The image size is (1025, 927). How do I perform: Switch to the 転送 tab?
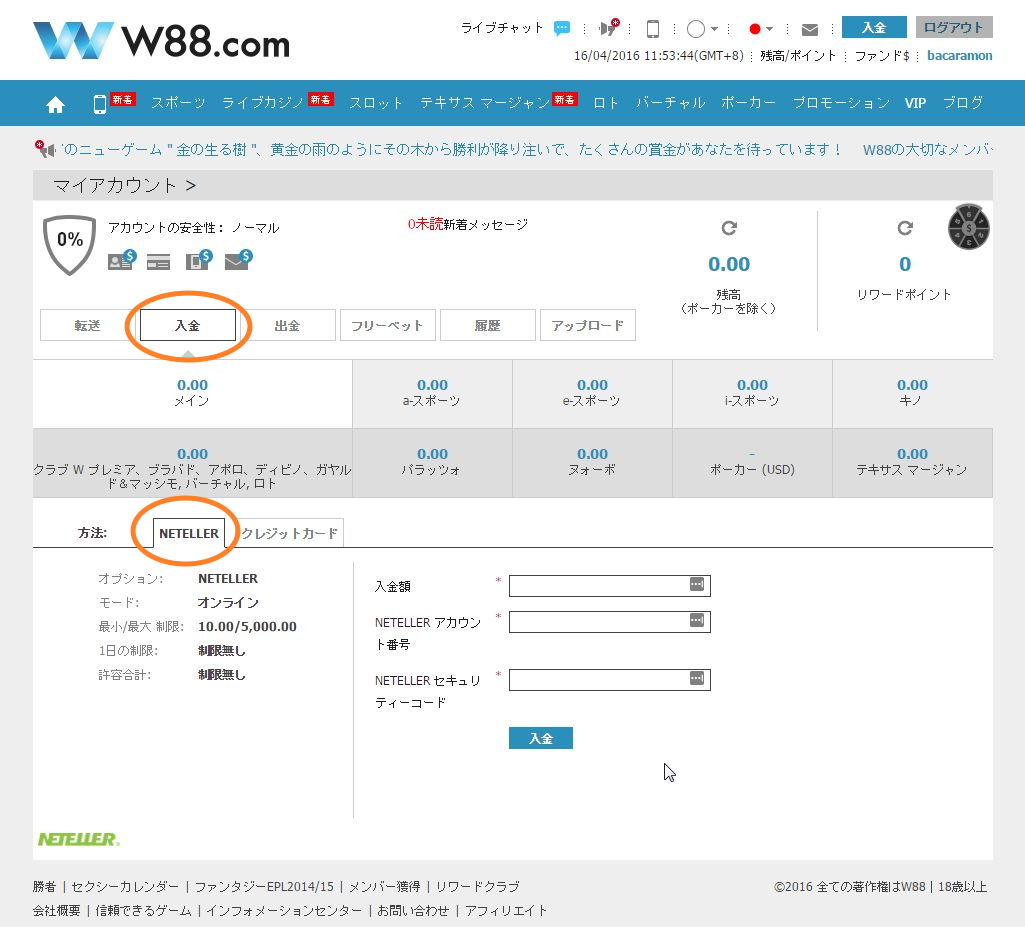87,325
